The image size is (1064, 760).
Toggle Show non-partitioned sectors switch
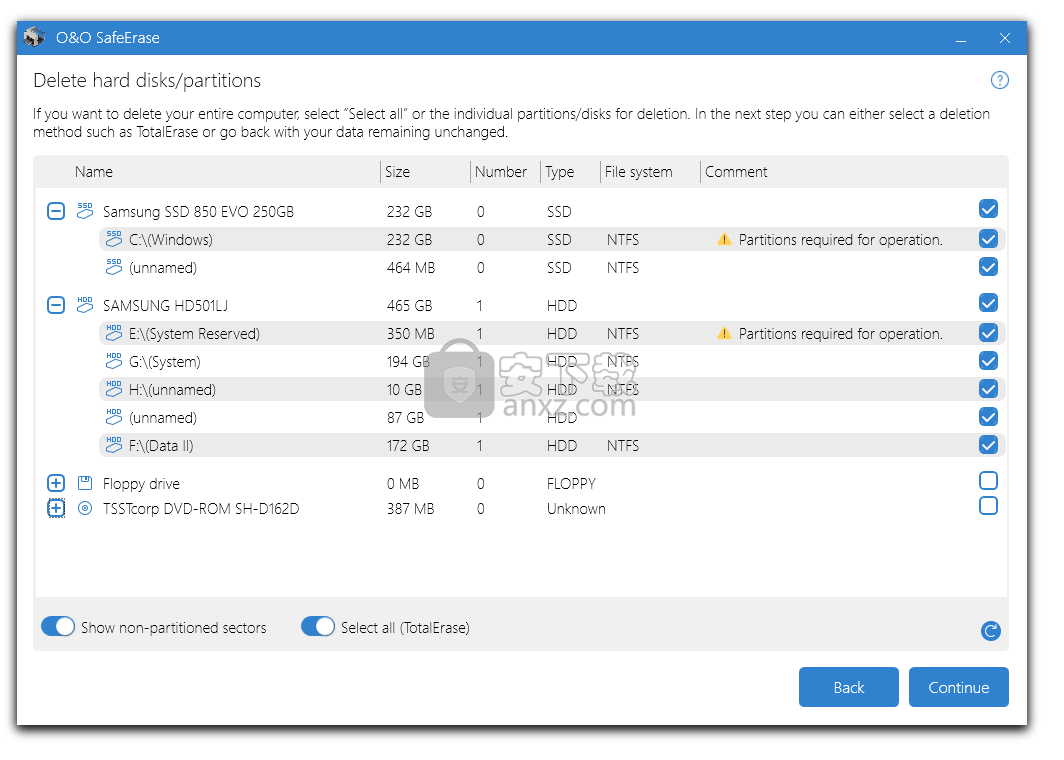pyautogui.click(x=58, y=626)
